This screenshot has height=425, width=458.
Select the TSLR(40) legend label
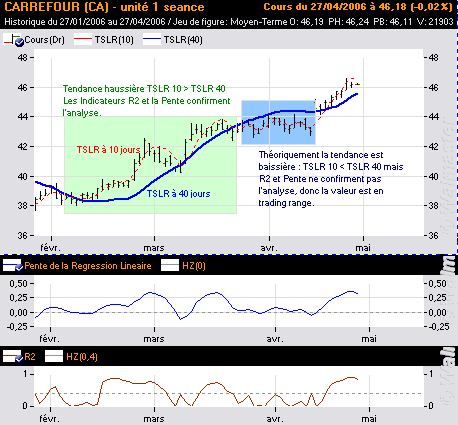(x=183, y=40)
